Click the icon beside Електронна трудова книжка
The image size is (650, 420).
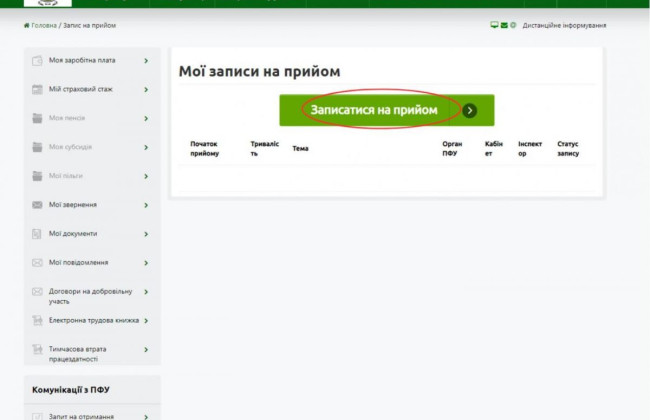[x=37, y=320]
